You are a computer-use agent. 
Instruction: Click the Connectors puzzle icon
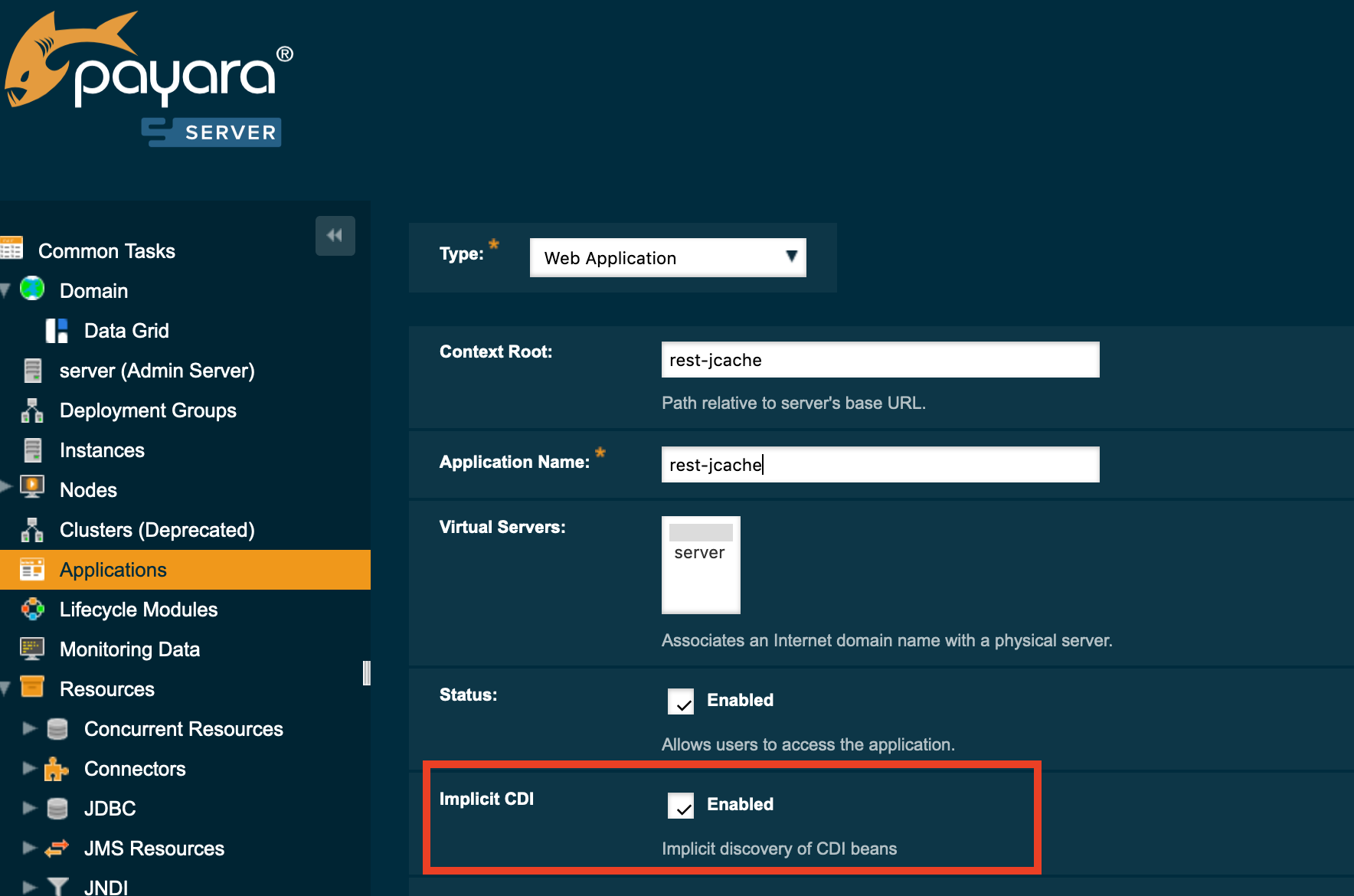57,769
